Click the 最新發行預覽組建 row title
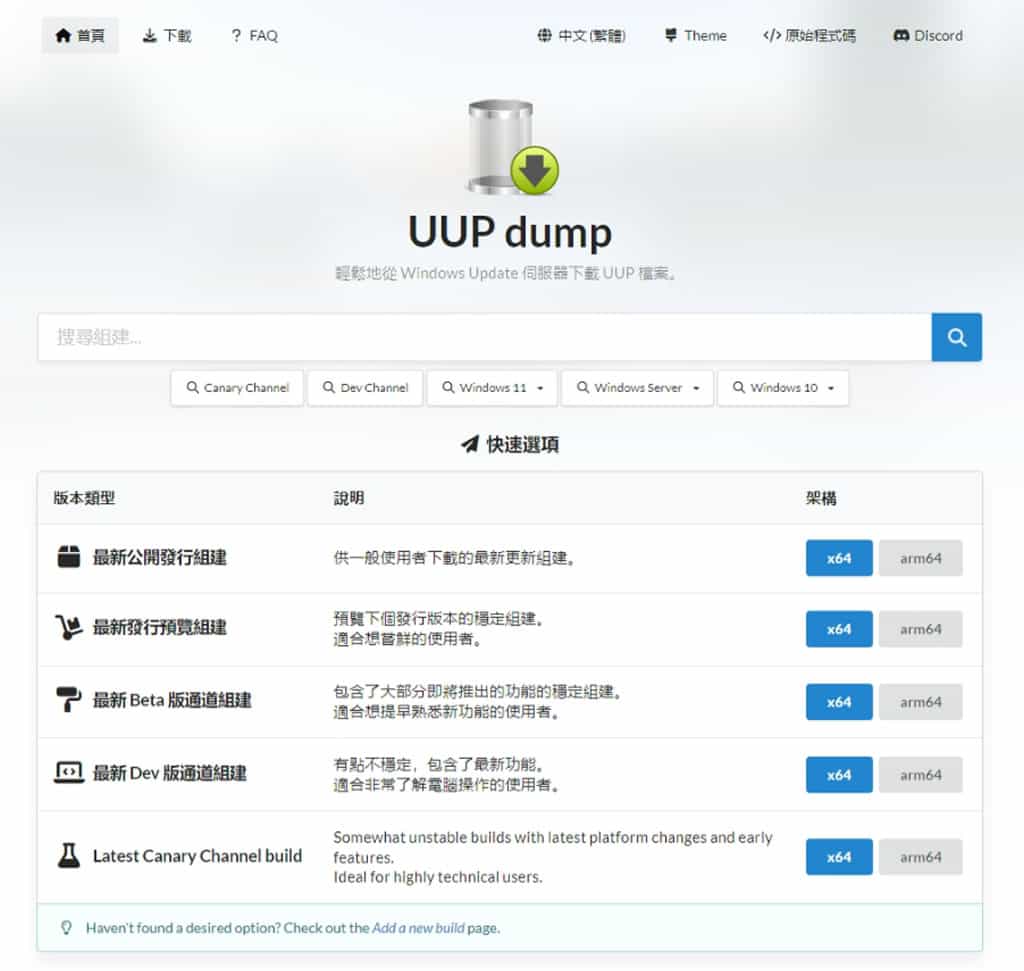Image resolution: width=1024 pixels, height=971 pixels. tap(160, 627)
